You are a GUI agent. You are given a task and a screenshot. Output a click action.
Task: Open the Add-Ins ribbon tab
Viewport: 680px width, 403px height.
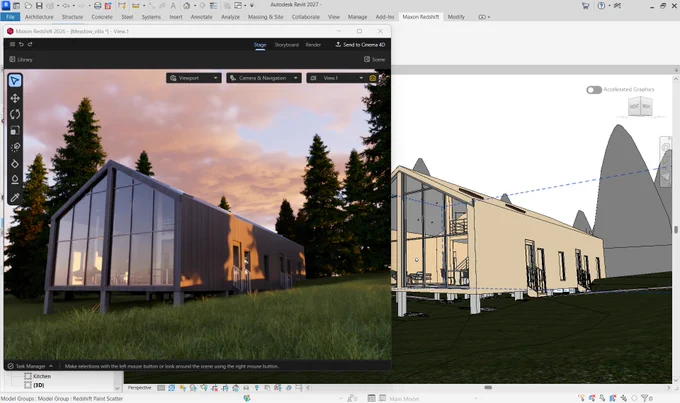click(385, 17)
